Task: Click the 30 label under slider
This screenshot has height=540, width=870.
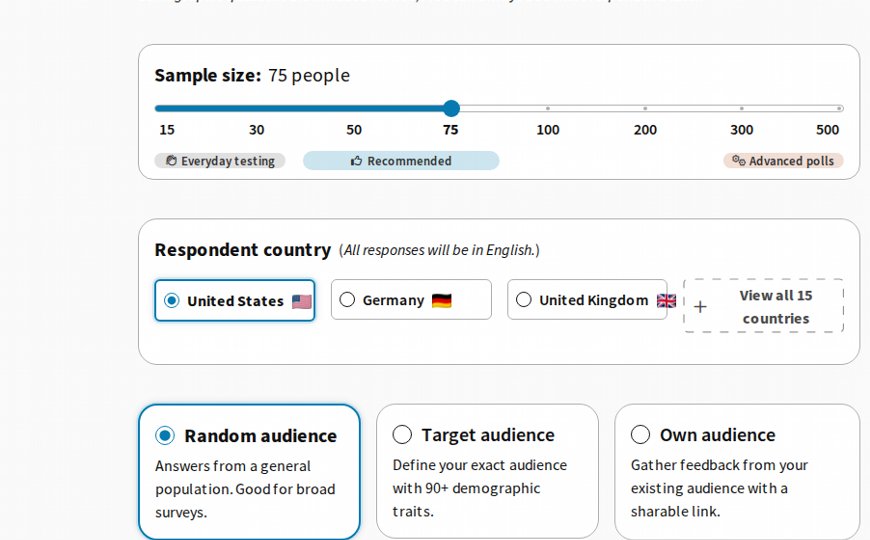Action: [x=256, y=130]
